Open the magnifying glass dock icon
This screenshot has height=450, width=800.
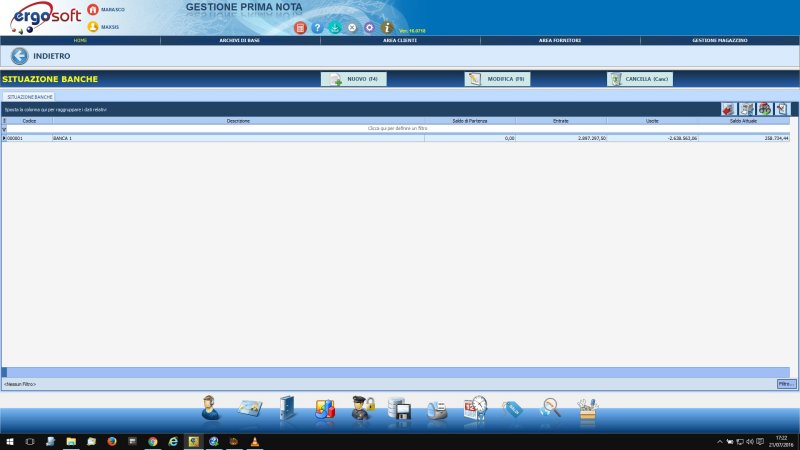(551, 408)
